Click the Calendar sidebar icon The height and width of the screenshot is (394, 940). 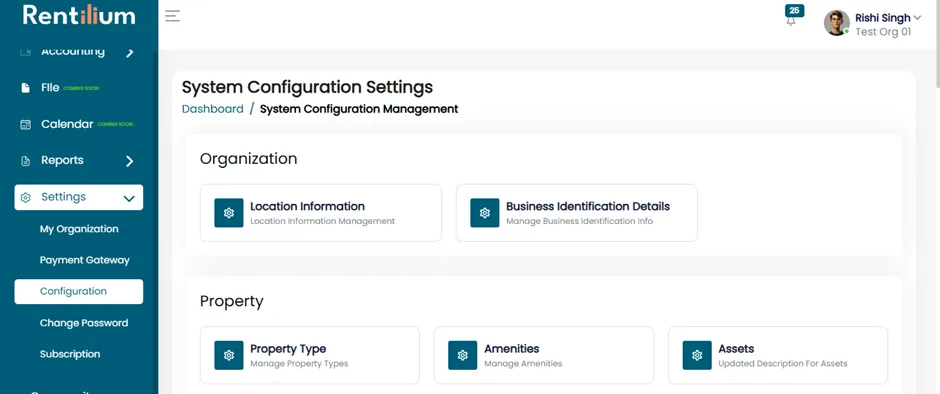coord(25,125)
